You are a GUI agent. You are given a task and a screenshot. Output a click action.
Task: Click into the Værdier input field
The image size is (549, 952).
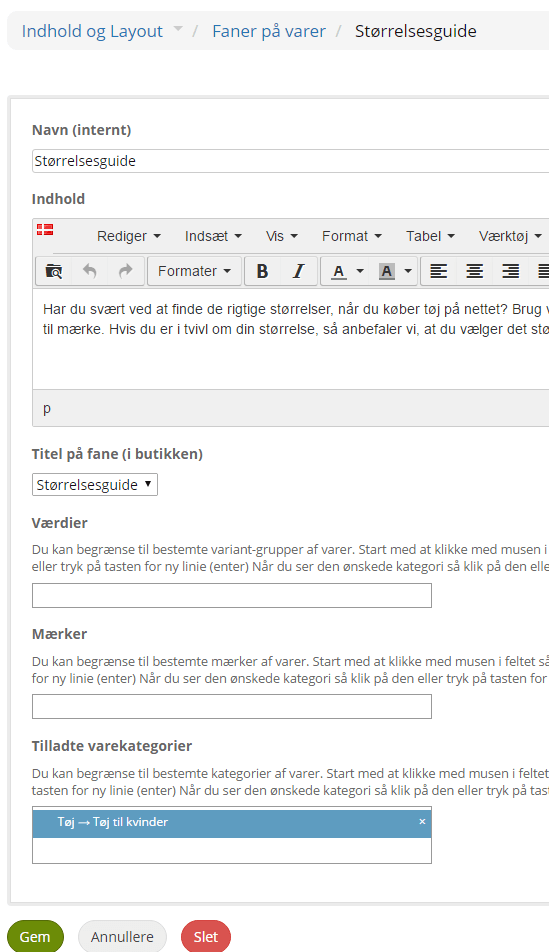232,596
